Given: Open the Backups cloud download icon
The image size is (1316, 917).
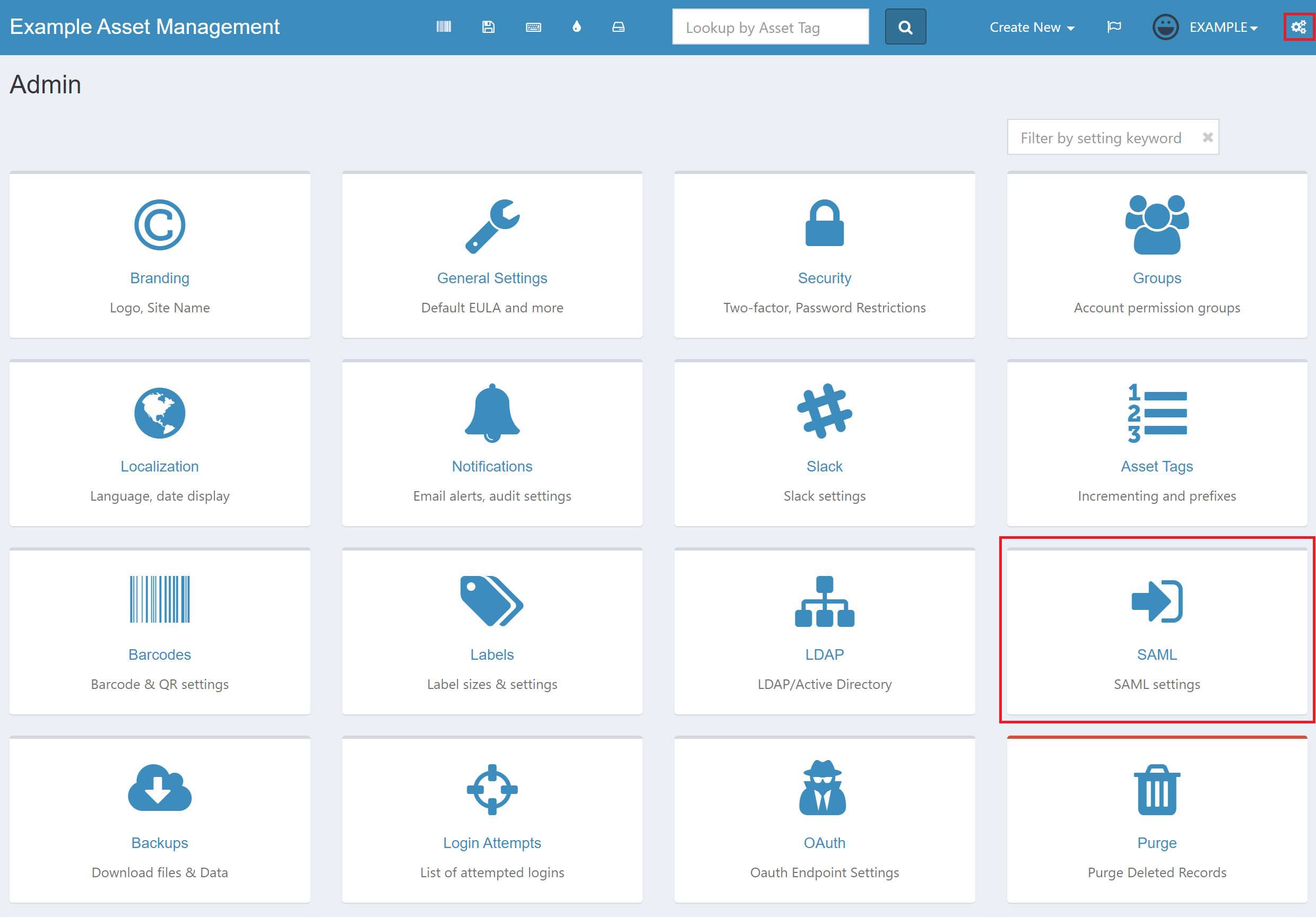Looking at the screenshot, I should click(159, 788).
